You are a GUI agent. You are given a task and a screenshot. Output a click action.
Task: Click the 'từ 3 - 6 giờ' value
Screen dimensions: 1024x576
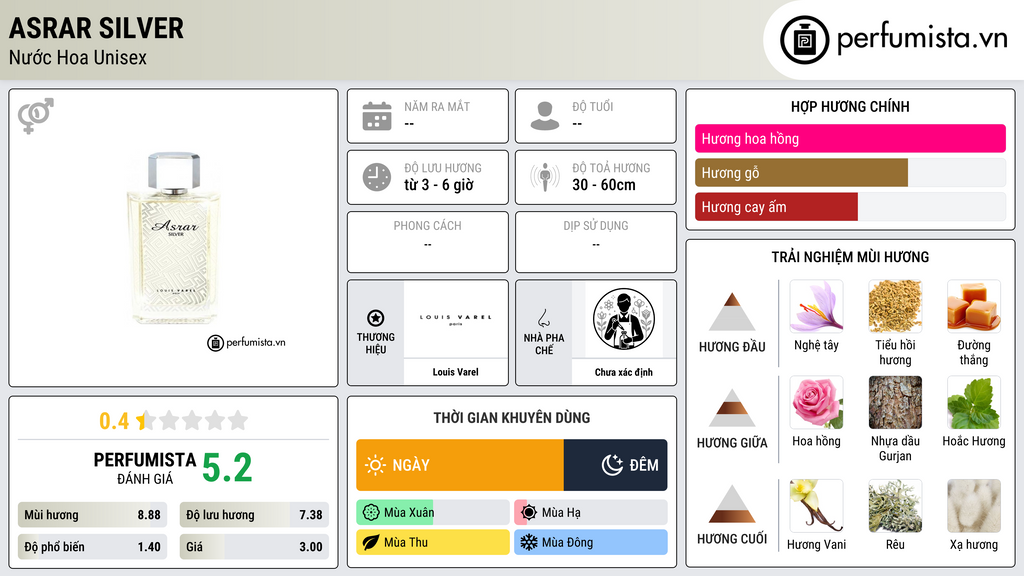[x=439, y=185]
